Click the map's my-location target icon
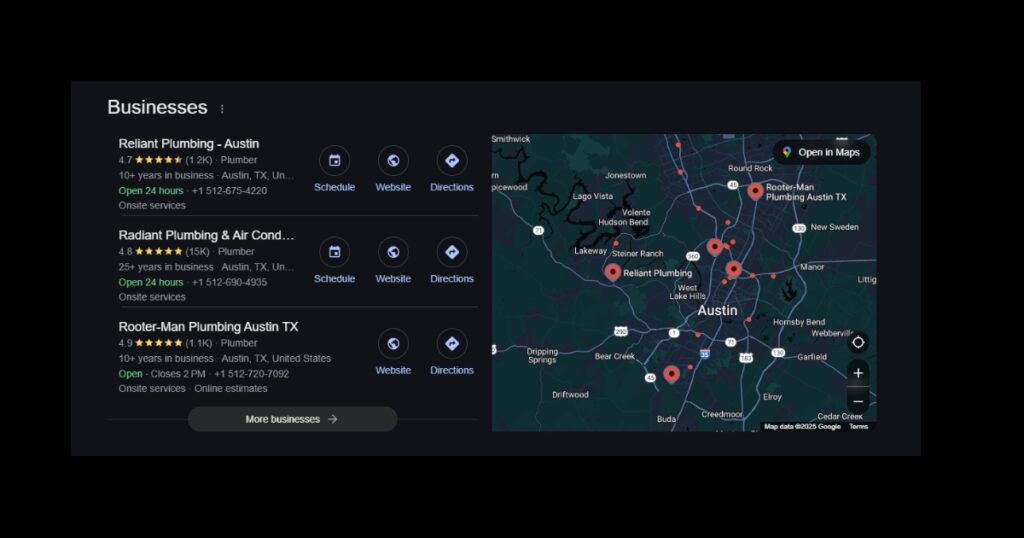This screenshot has width=1024, height=538. 857,342
